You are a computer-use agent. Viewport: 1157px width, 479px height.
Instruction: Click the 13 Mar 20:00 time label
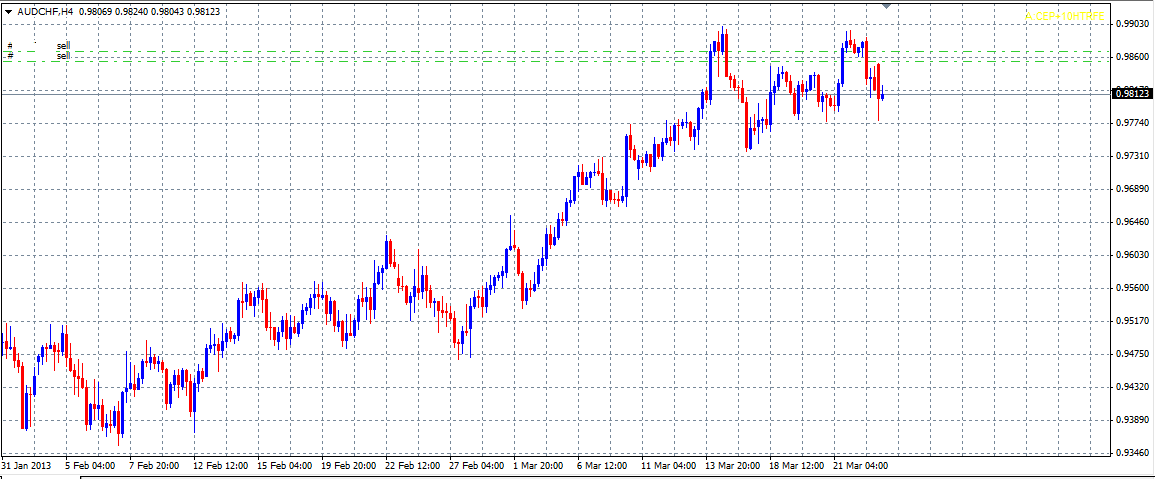click(732, 466)
